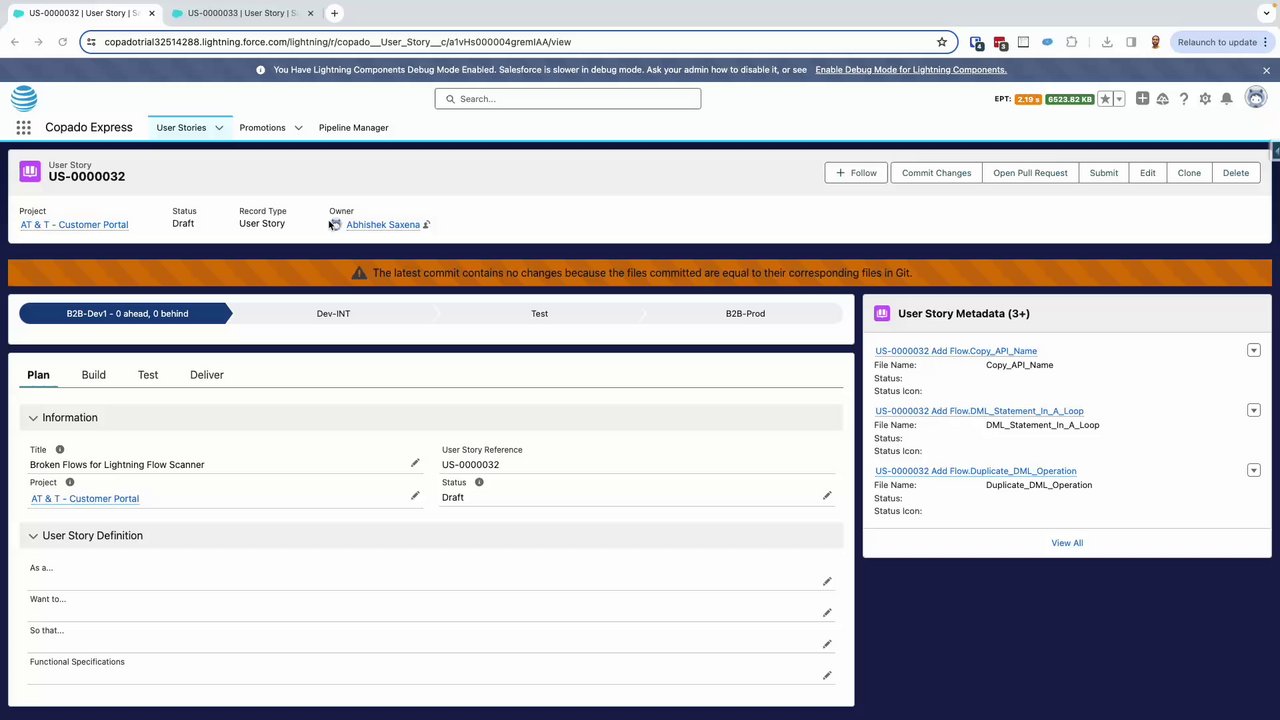Edit the Functional Specifications pencil icon
Screen dimensions: 1280x720
[x=827, y=676]
